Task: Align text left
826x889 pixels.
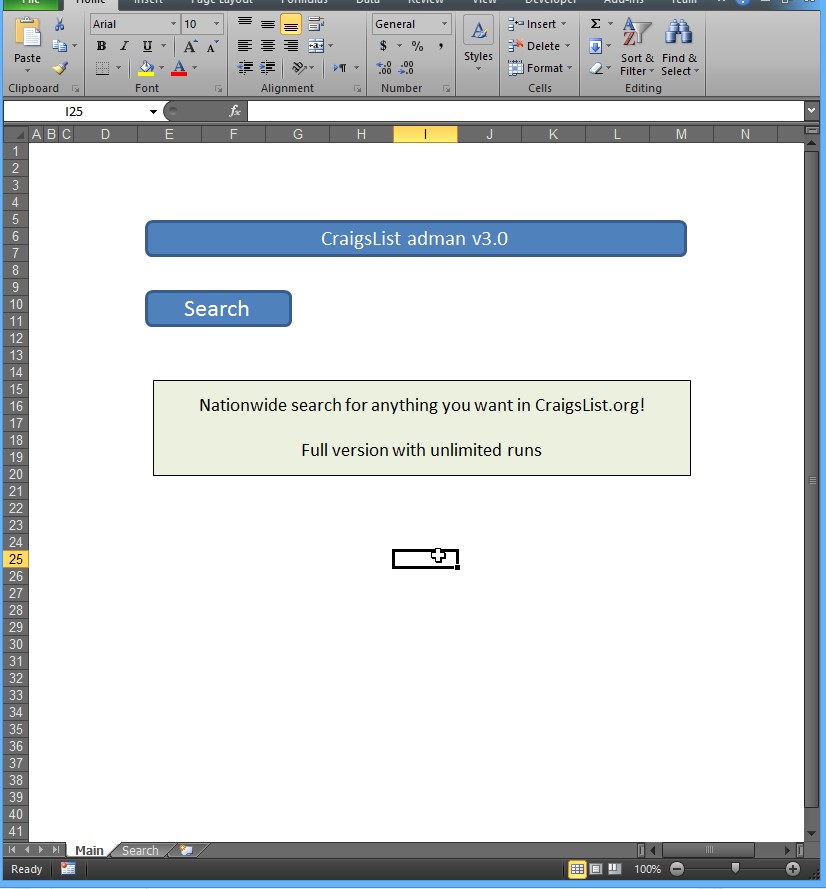Action: (245, 46)
